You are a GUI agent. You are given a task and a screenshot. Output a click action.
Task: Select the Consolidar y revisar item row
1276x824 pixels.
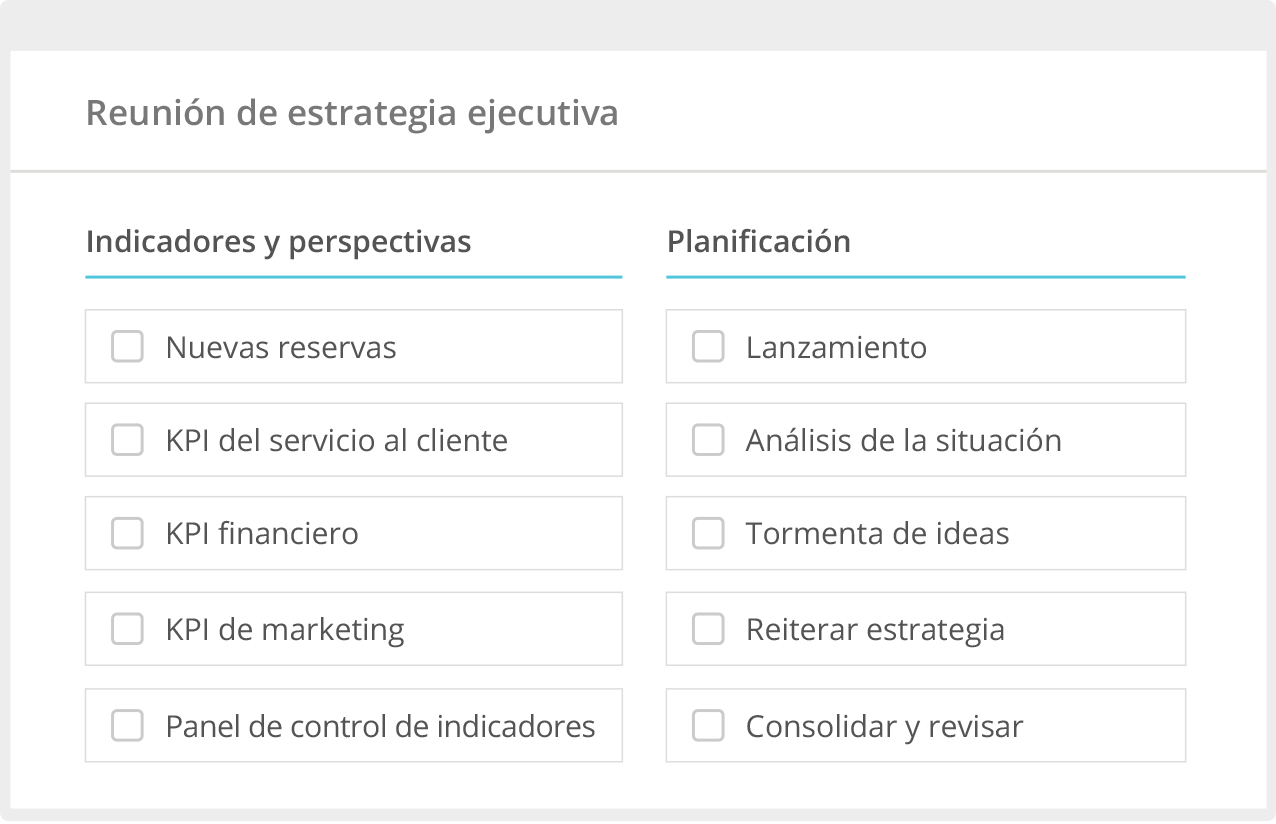(883, 726)
